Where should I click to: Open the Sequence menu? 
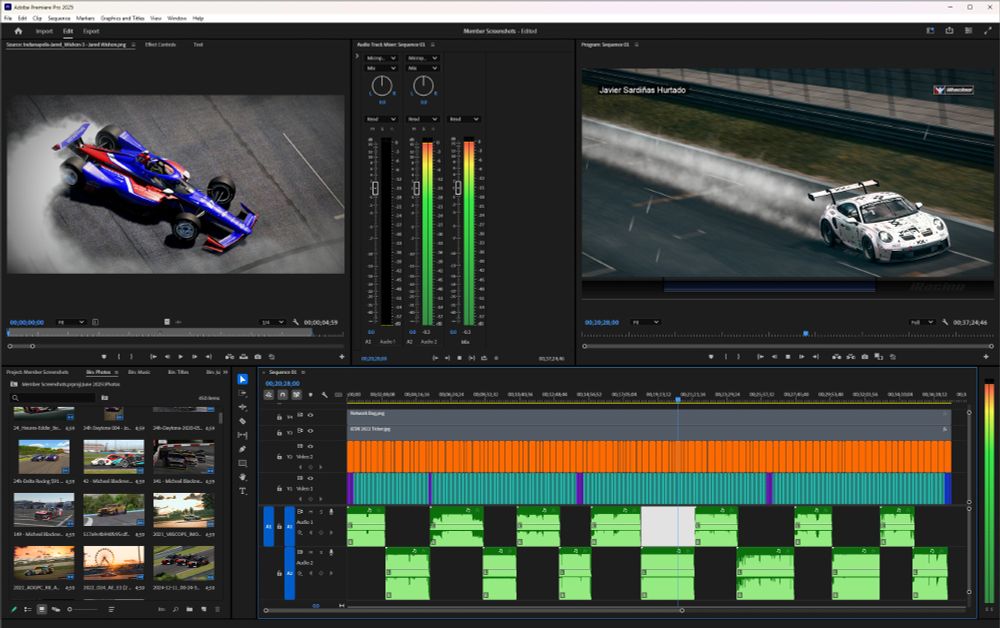[x=59, y=18]
